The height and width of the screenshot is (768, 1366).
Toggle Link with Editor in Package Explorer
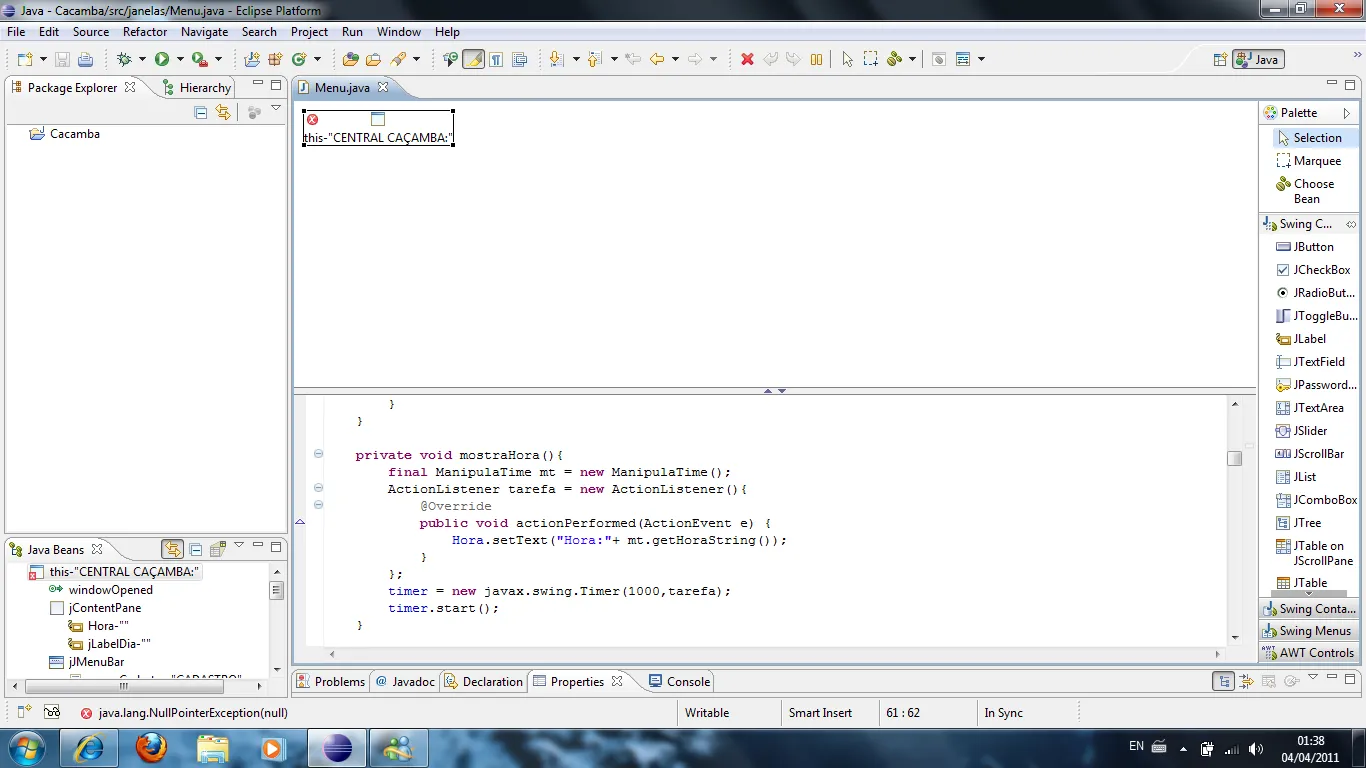(x=222, y=113)
